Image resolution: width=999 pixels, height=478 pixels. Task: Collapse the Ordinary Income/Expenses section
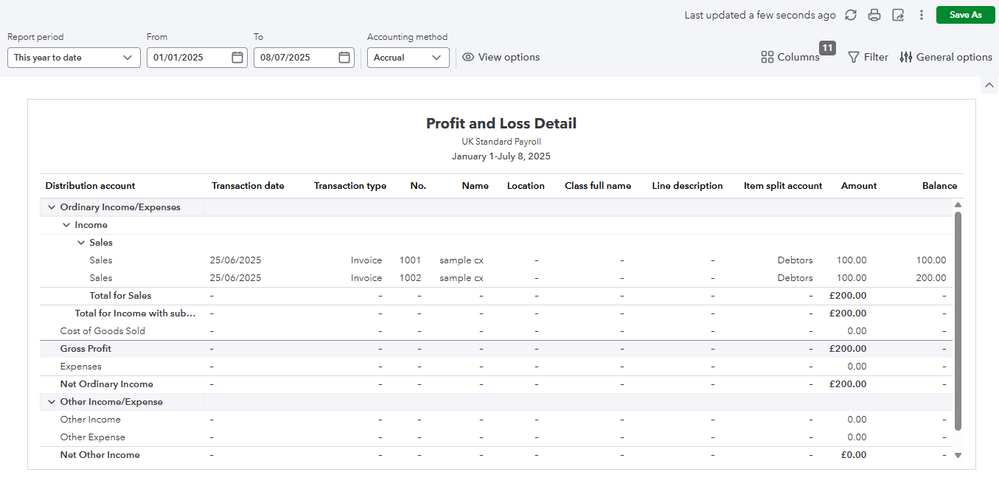click(x=51, y=207)
